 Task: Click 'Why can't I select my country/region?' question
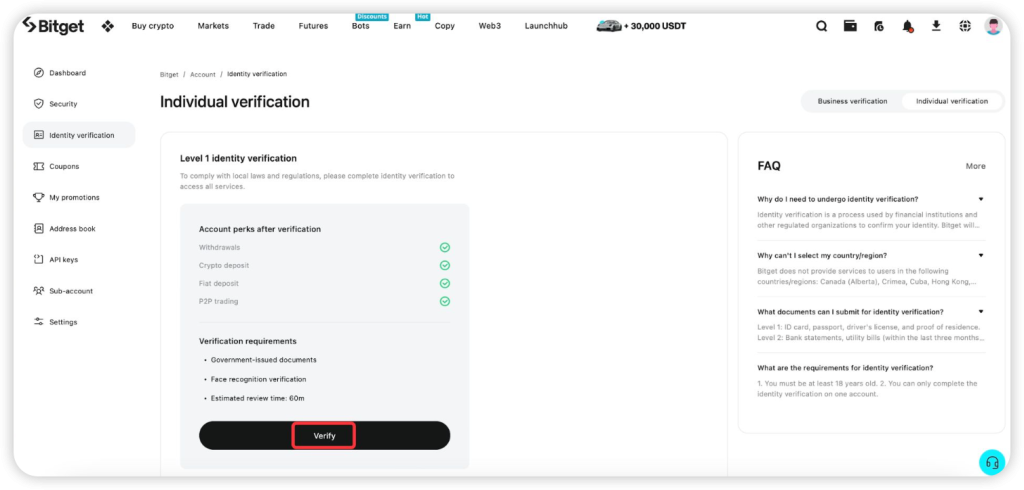(x=822, y=255)
